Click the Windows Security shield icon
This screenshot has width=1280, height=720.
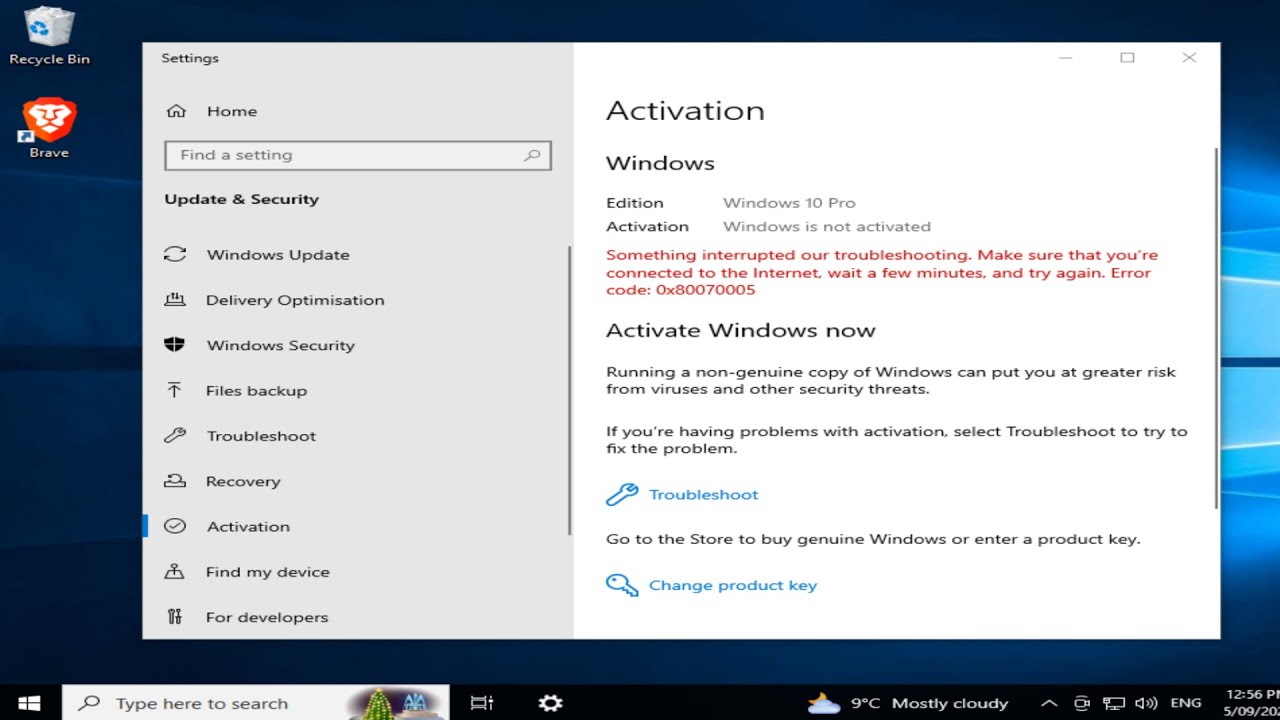(175, 344)
